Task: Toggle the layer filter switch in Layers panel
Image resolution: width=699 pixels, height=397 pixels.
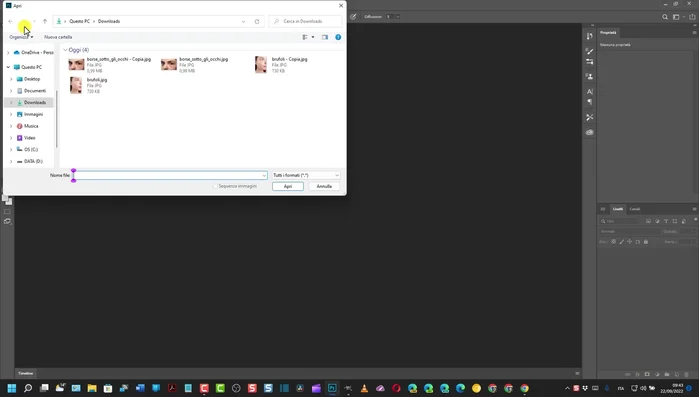Action: (x=695, y=220)
